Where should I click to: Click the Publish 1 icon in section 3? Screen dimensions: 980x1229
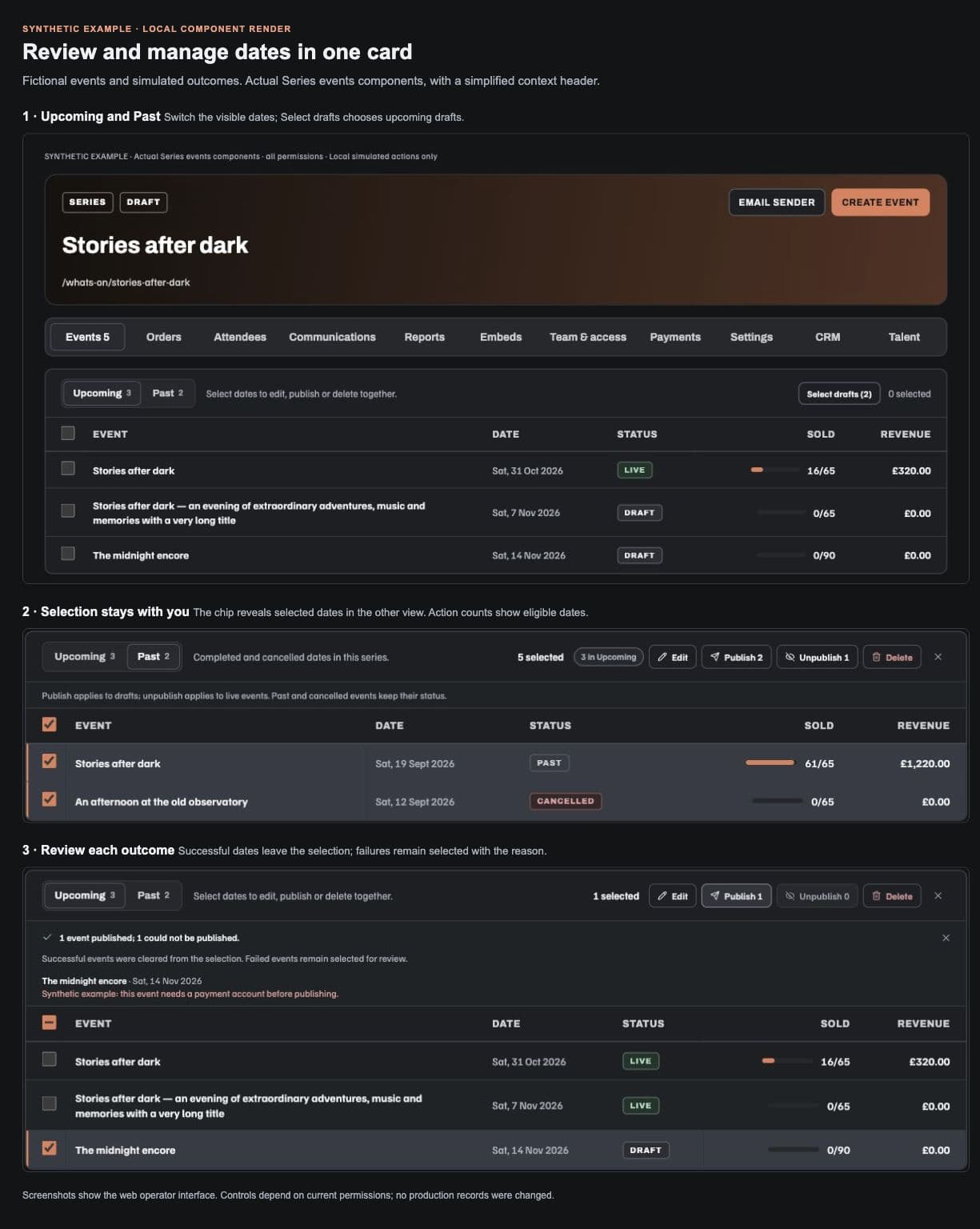pyautogui.click(x=715, y=895)
